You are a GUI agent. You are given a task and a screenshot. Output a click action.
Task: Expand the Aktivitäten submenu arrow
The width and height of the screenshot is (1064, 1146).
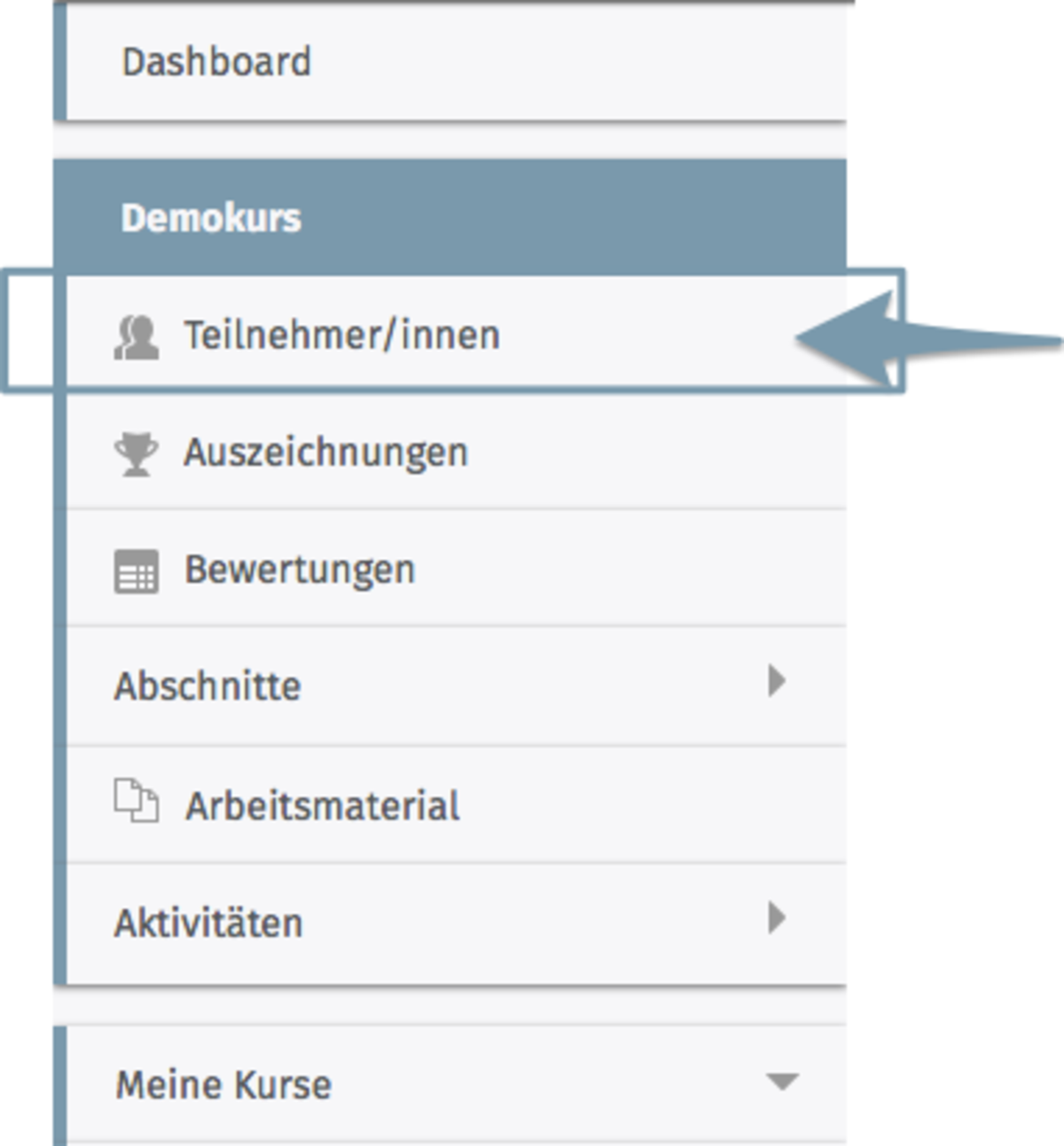point(777,918)
